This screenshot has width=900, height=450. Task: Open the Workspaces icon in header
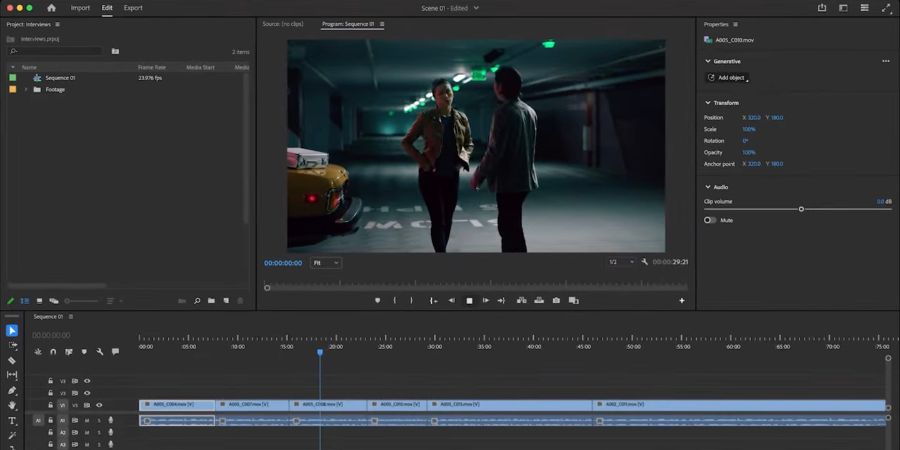pyautogui.click(x=843, y=8)
